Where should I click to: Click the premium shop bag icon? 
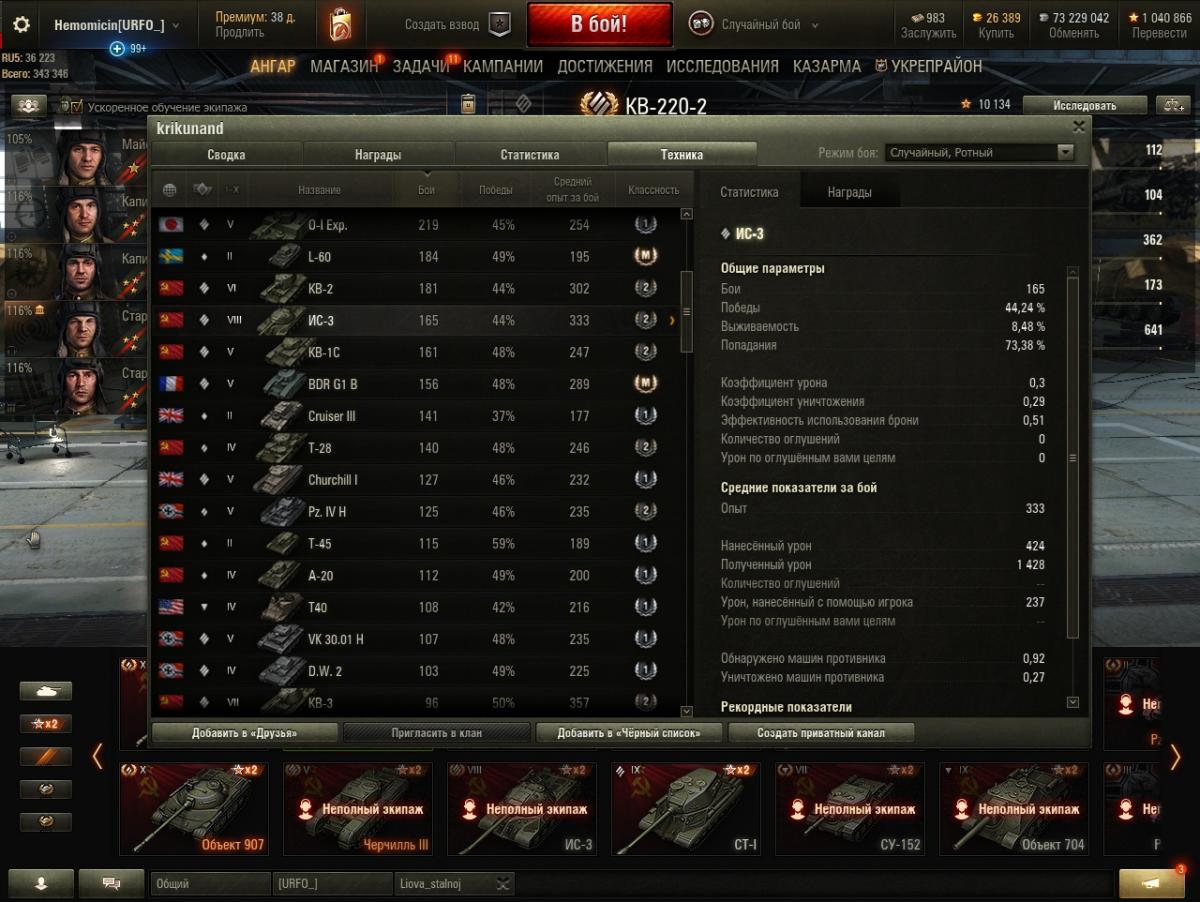pyautogui.click(x=340, y=25)
